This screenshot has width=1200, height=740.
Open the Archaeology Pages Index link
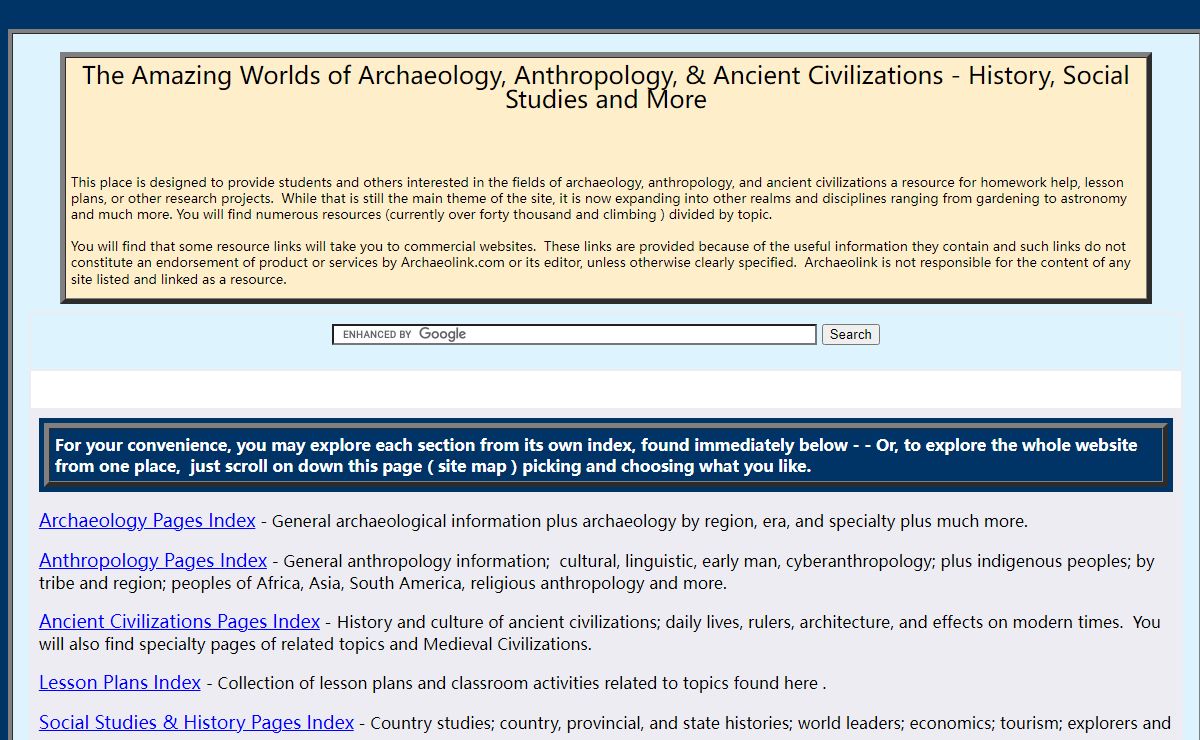(147, 520)
